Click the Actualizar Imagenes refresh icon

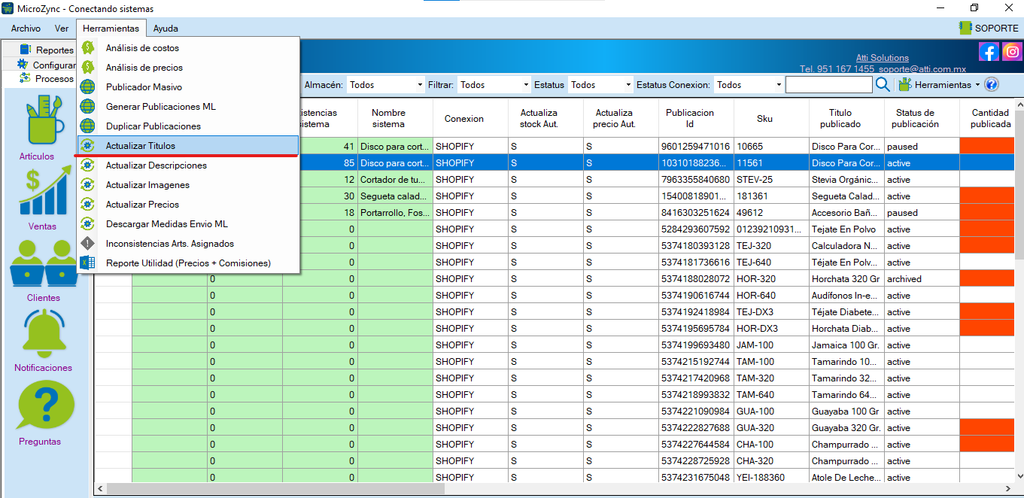click(88, 185)
